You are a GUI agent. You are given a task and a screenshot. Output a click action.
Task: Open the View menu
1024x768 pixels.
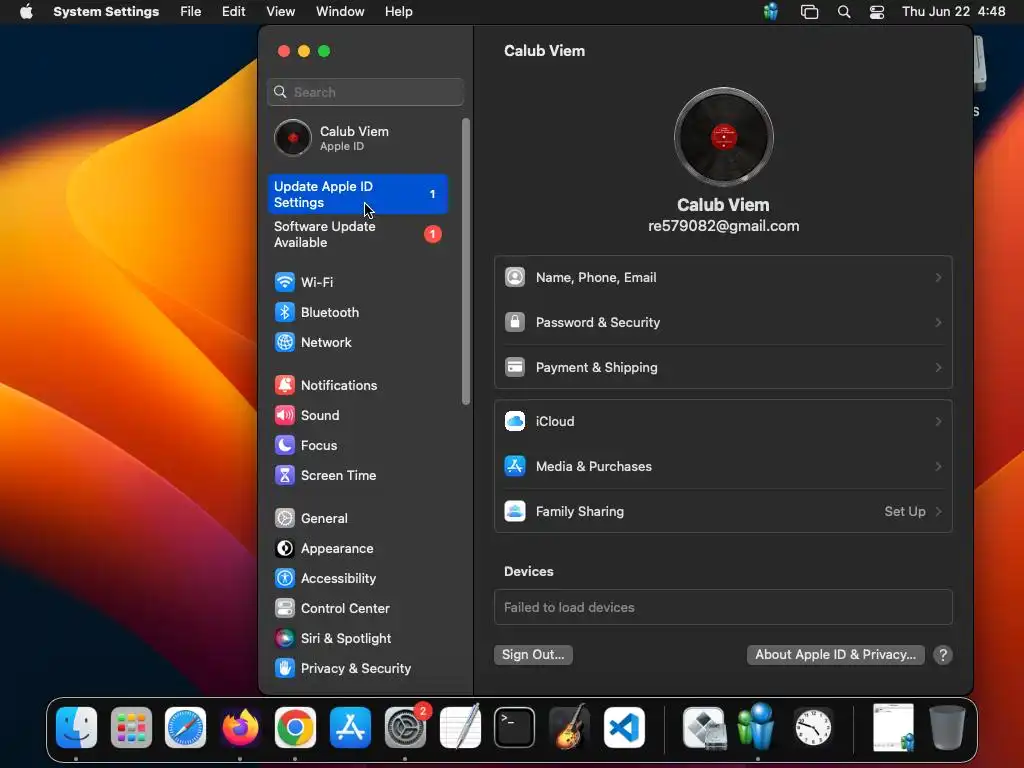coord(281,12)
